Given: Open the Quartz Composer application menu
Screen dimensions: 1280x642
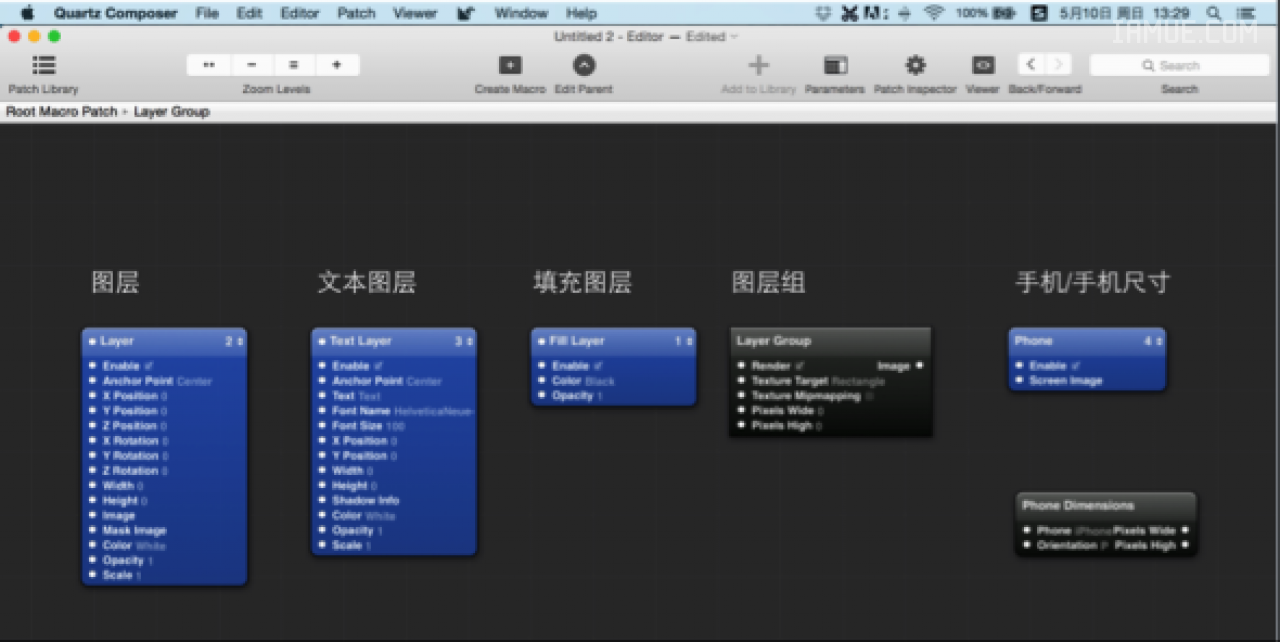Looking at the screenshot, I should [116, 13].
